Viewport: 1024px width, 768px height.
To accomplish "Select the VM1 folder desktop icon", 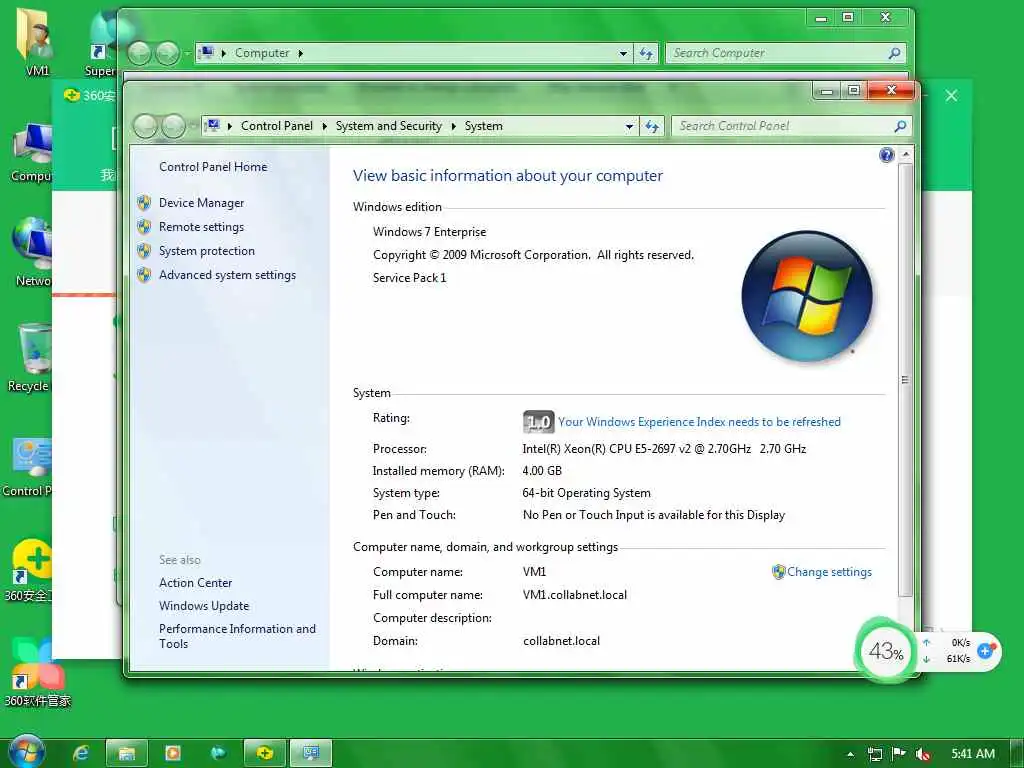I will point(37,42).
